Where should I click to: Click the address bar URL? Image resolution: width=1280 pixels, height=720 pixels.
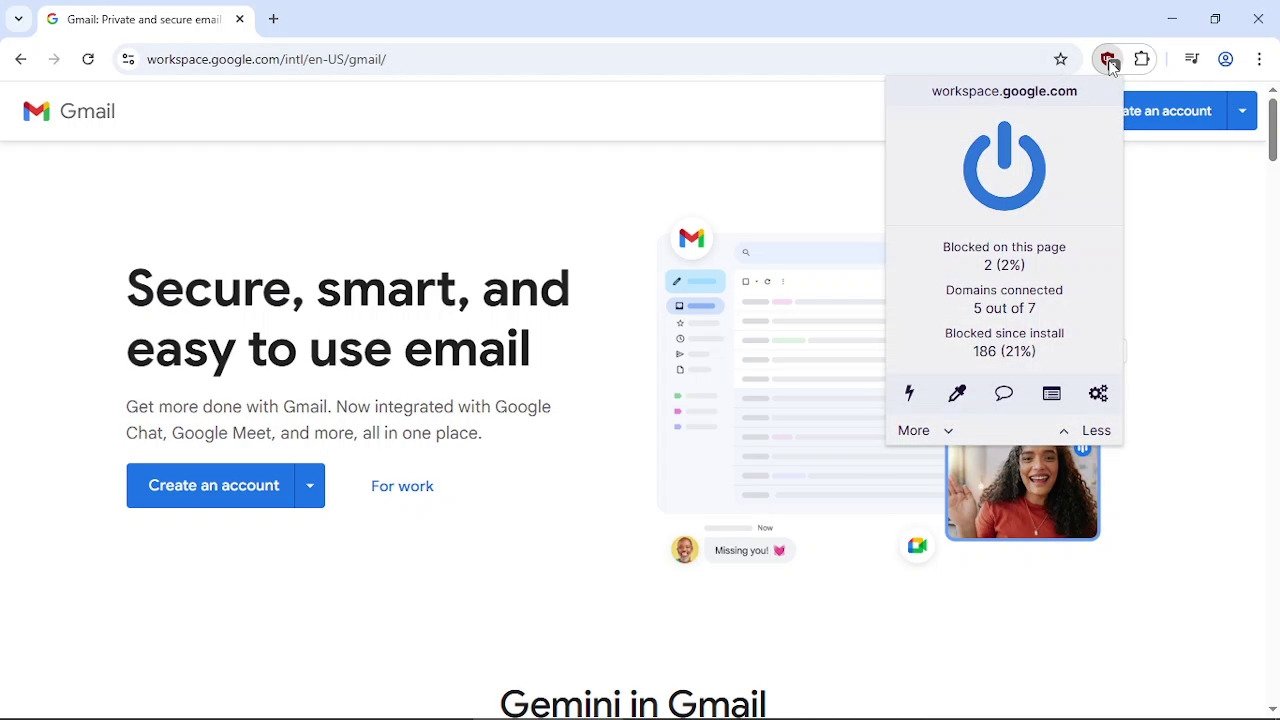pos(266,59)
